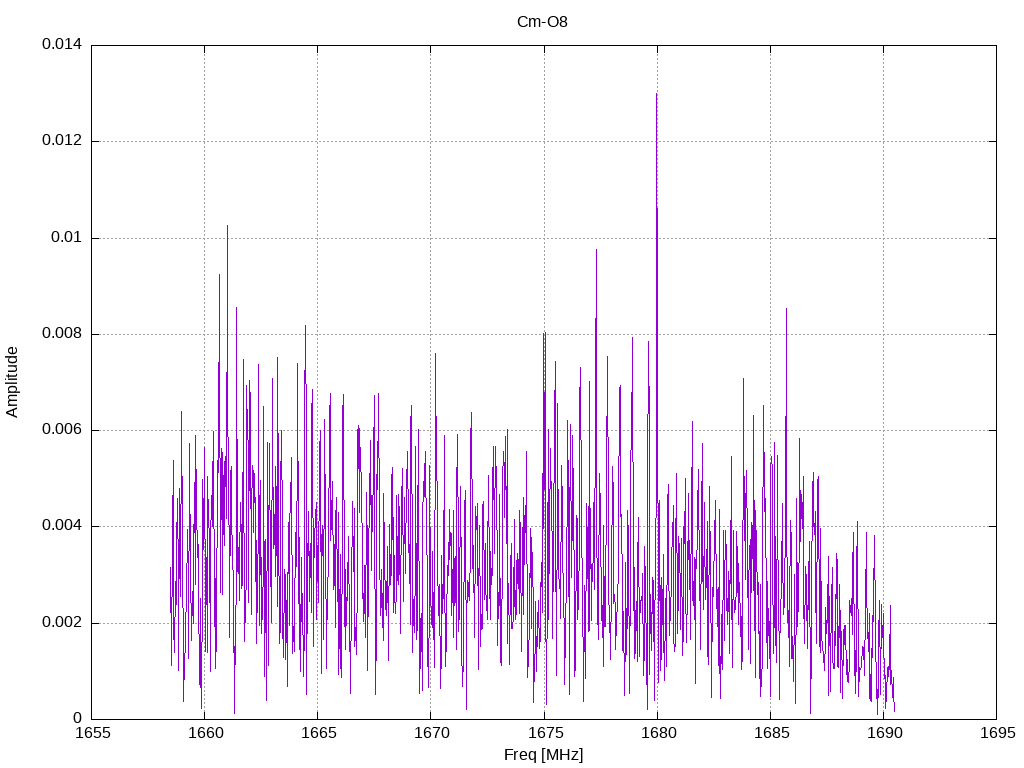Click the spectrum peak top near 1661 MHz
Screen dimensions: 1024x768
[227, 227]
